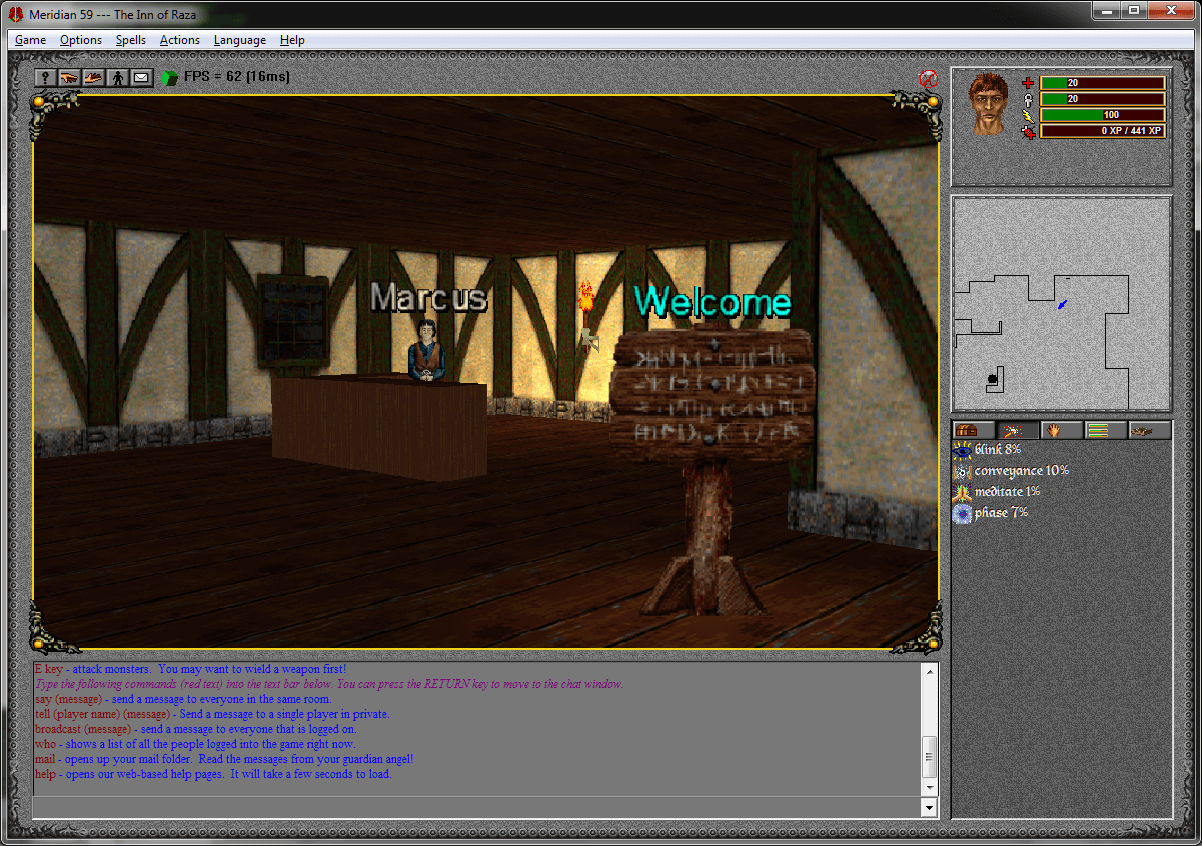Screen dimensions: 1202x846
Task: Open the Game menu
Action: [31, 40]
